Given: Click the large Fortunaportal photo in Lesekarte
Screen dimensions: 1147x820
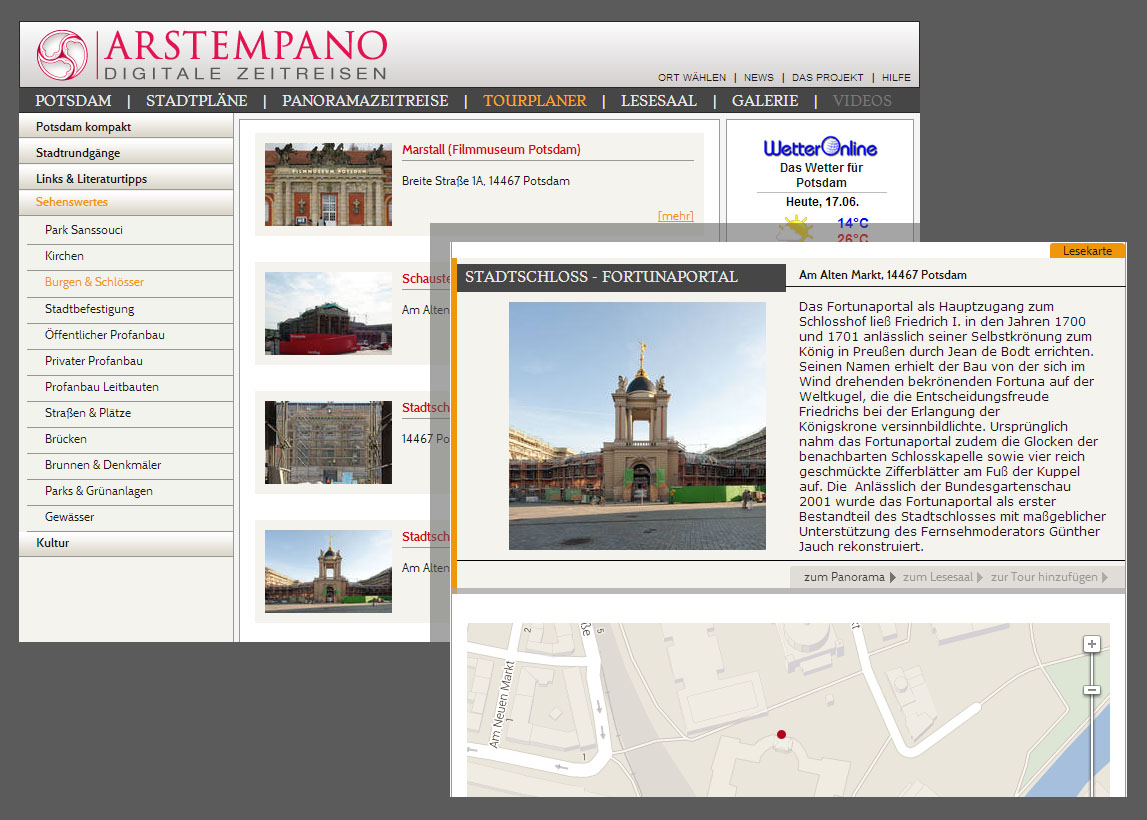Looking at the screenshot, I should pyautogui.click(x=637, y=426).
